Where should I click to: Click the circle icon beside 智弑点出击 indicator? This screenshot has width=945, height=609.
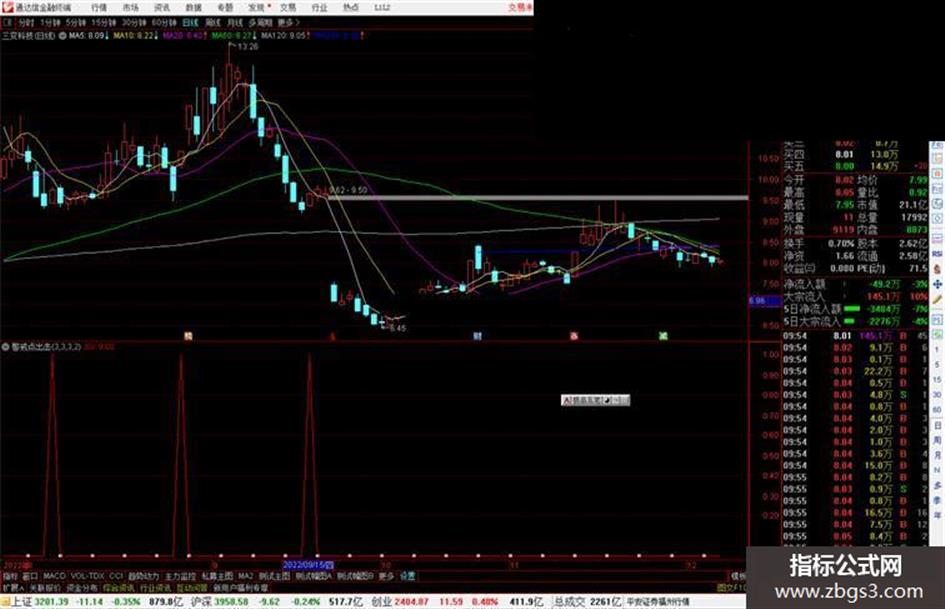6,347
